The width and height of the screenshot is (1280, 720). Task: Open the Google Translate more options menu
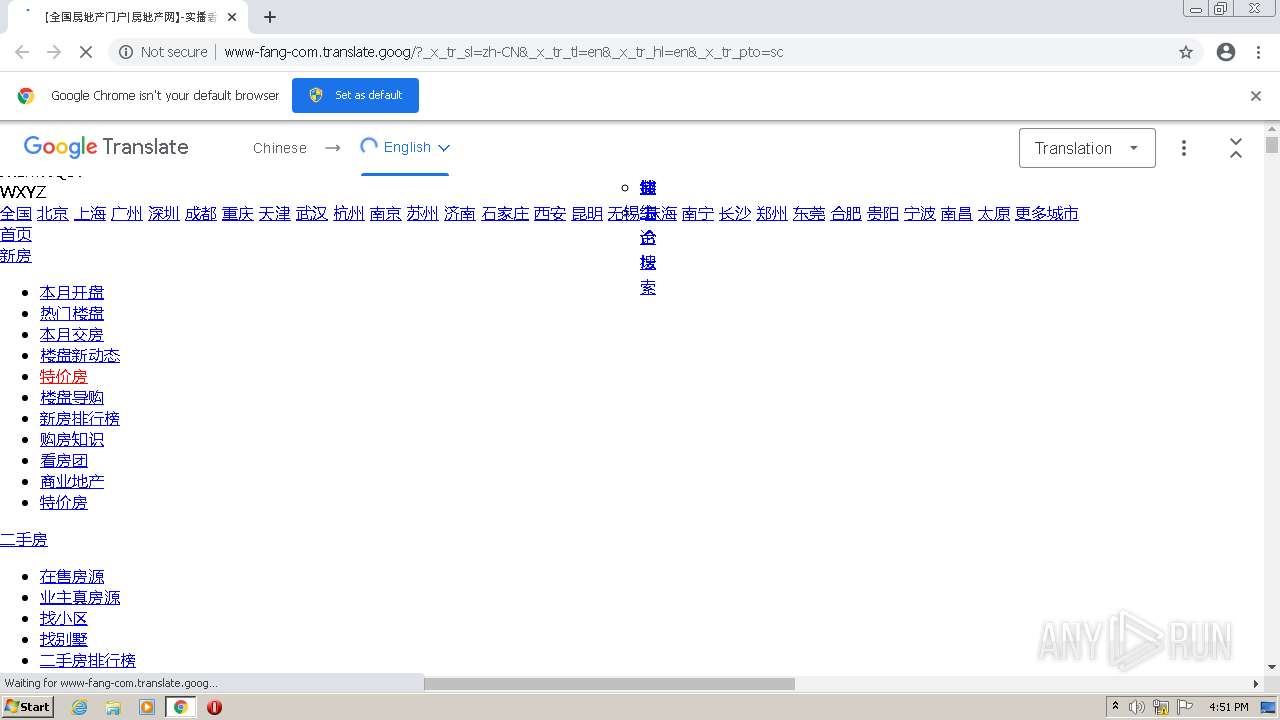click(1184, 148)
